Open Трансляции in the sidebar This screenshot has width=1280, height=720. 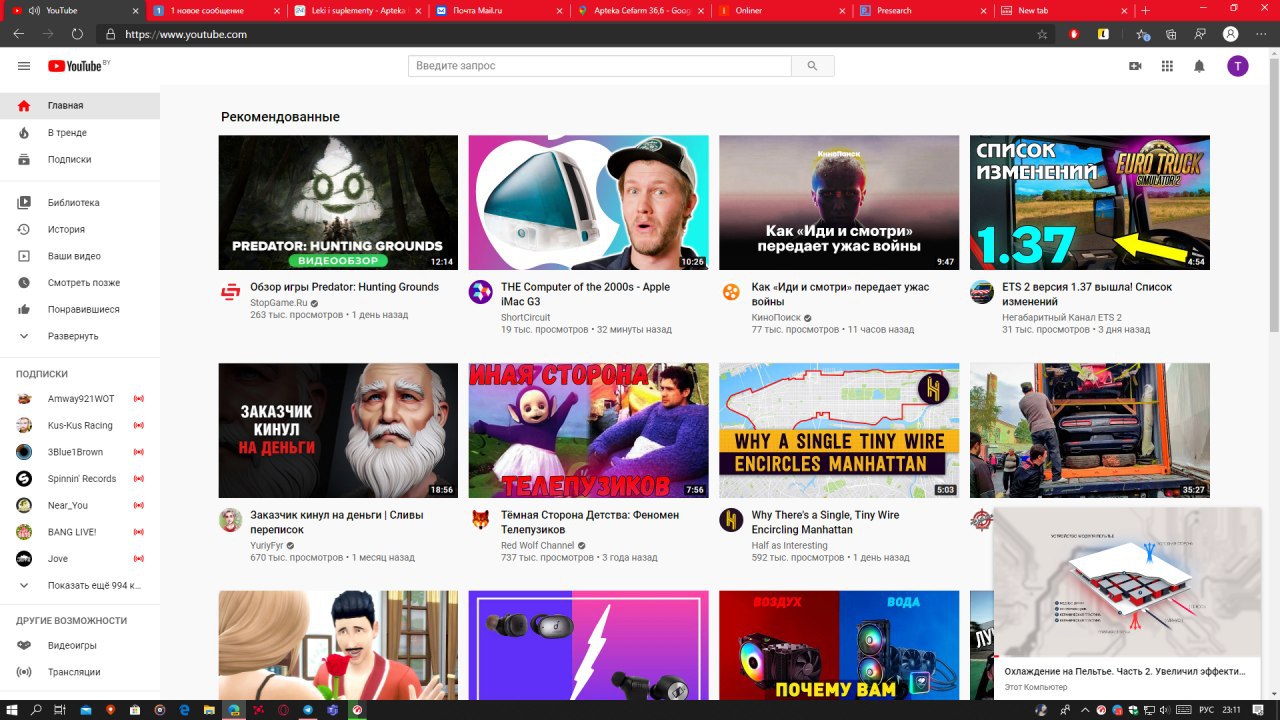[x=80, y=672]
